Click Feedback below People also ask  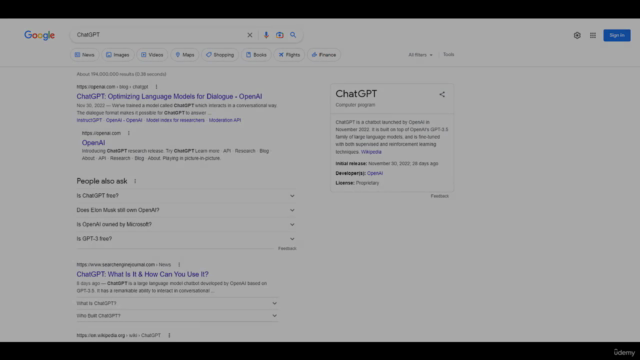pos(287,249)
